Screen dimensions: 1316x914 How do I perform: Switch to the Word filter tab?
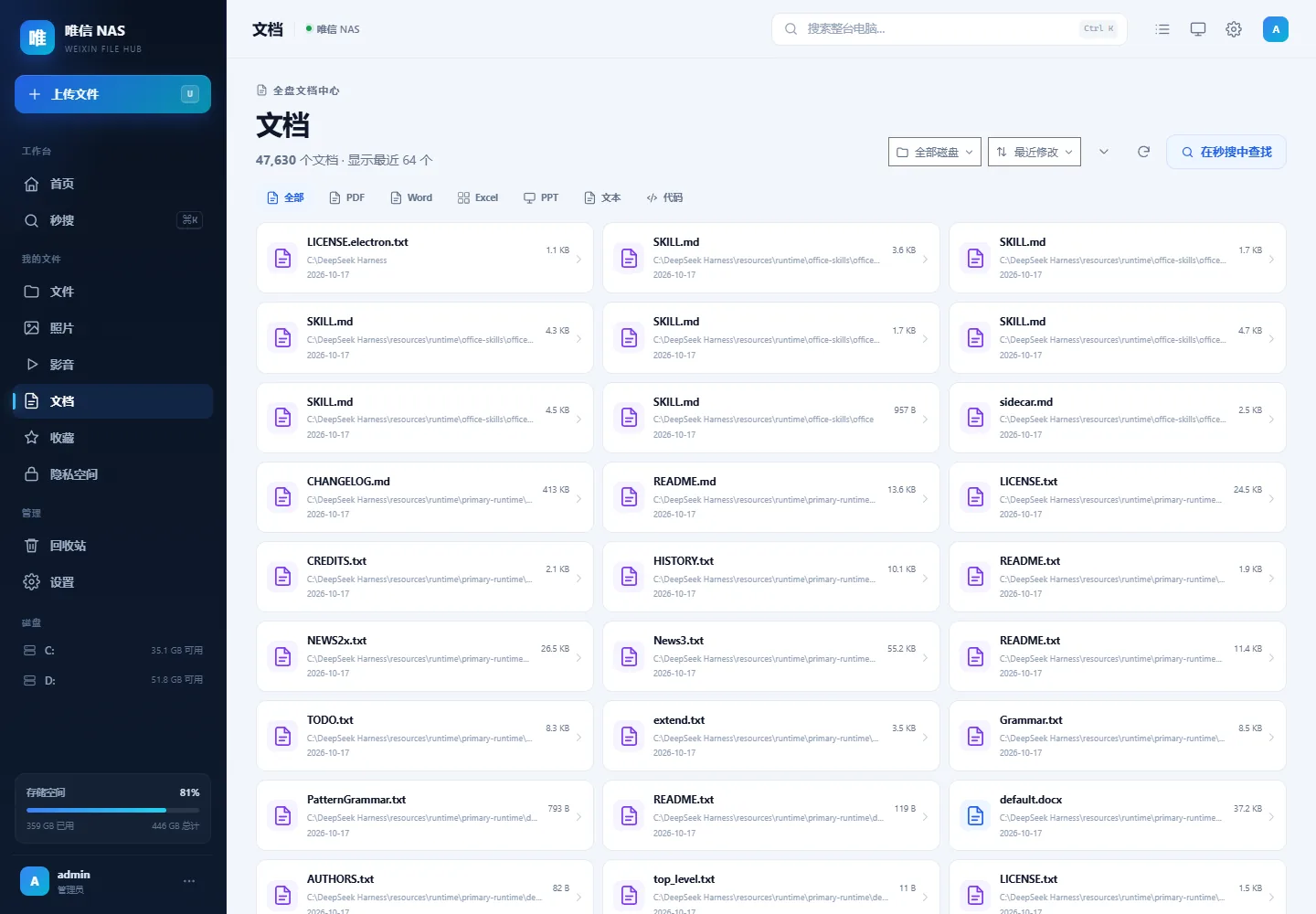point(411,197)
